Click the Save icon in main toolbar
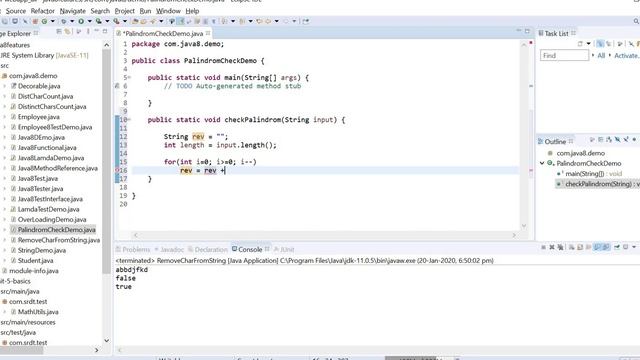The width and height of the screenshot is (640, 360). click(x=4, y=21)
